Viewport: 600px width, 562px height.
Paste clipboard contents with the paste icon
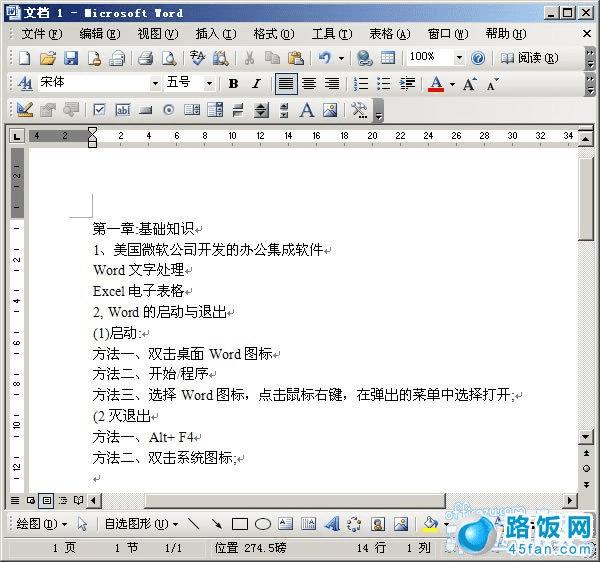pyautogui.click(x=295, y=58)
